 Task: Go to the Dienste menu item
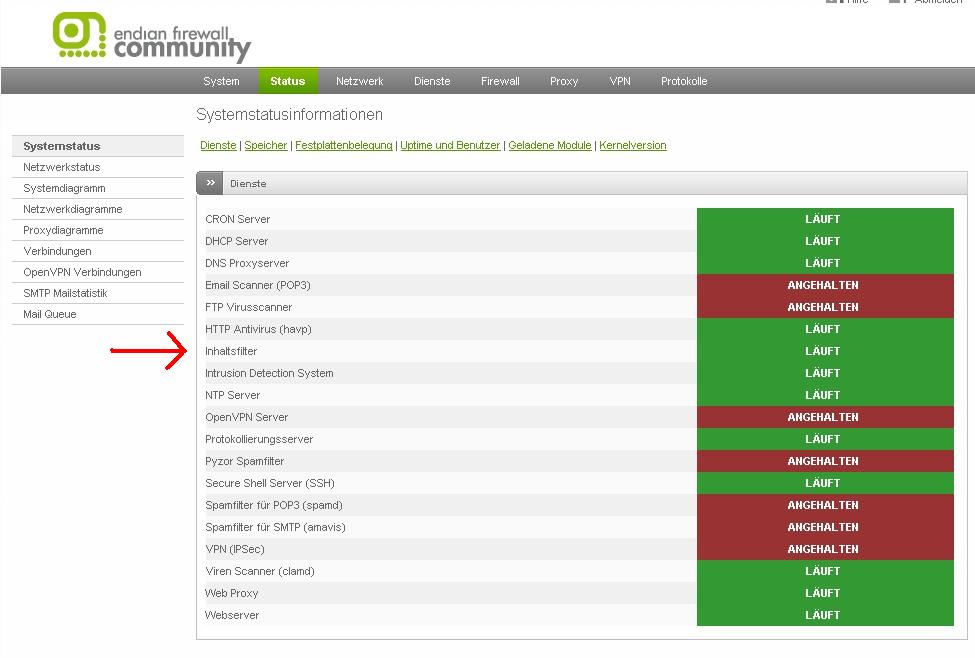click(x=432, y=81)
